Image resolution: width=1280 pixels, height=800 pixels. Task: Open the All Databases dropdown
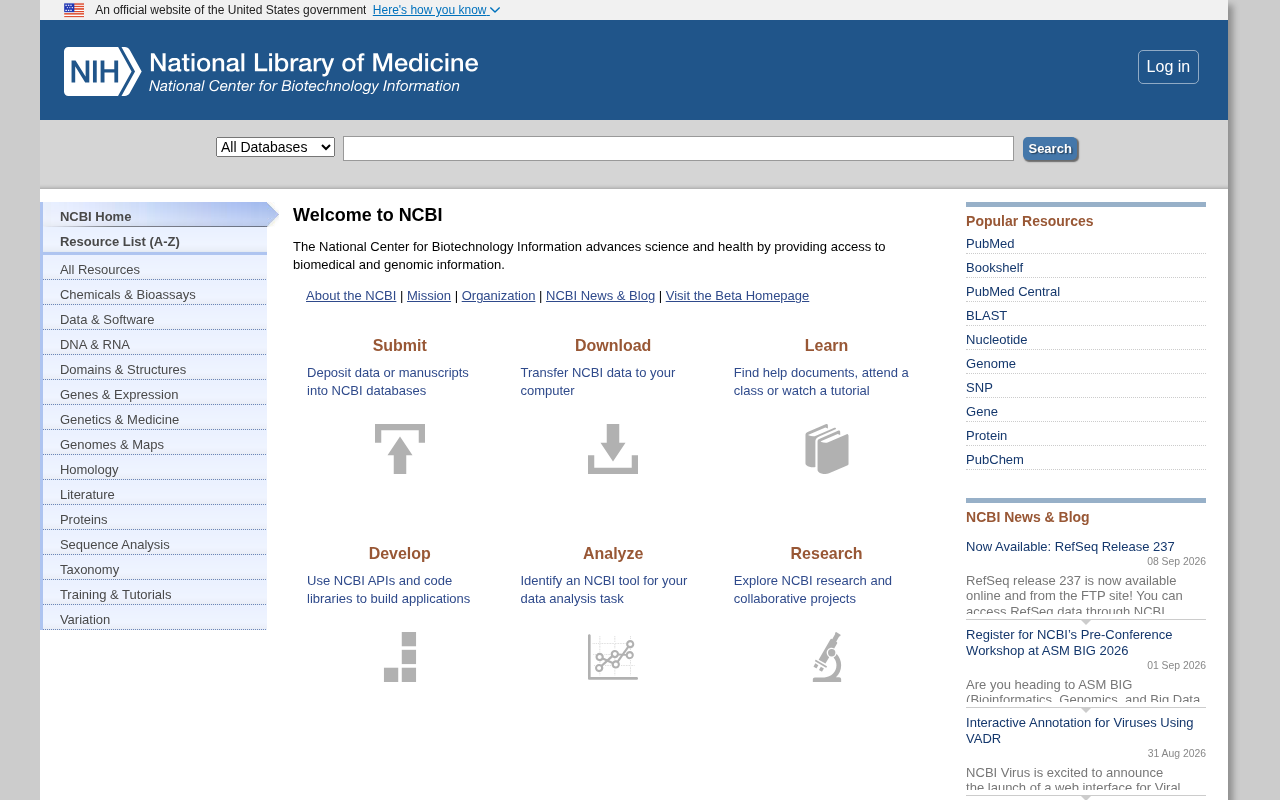[x=275, y=147]
